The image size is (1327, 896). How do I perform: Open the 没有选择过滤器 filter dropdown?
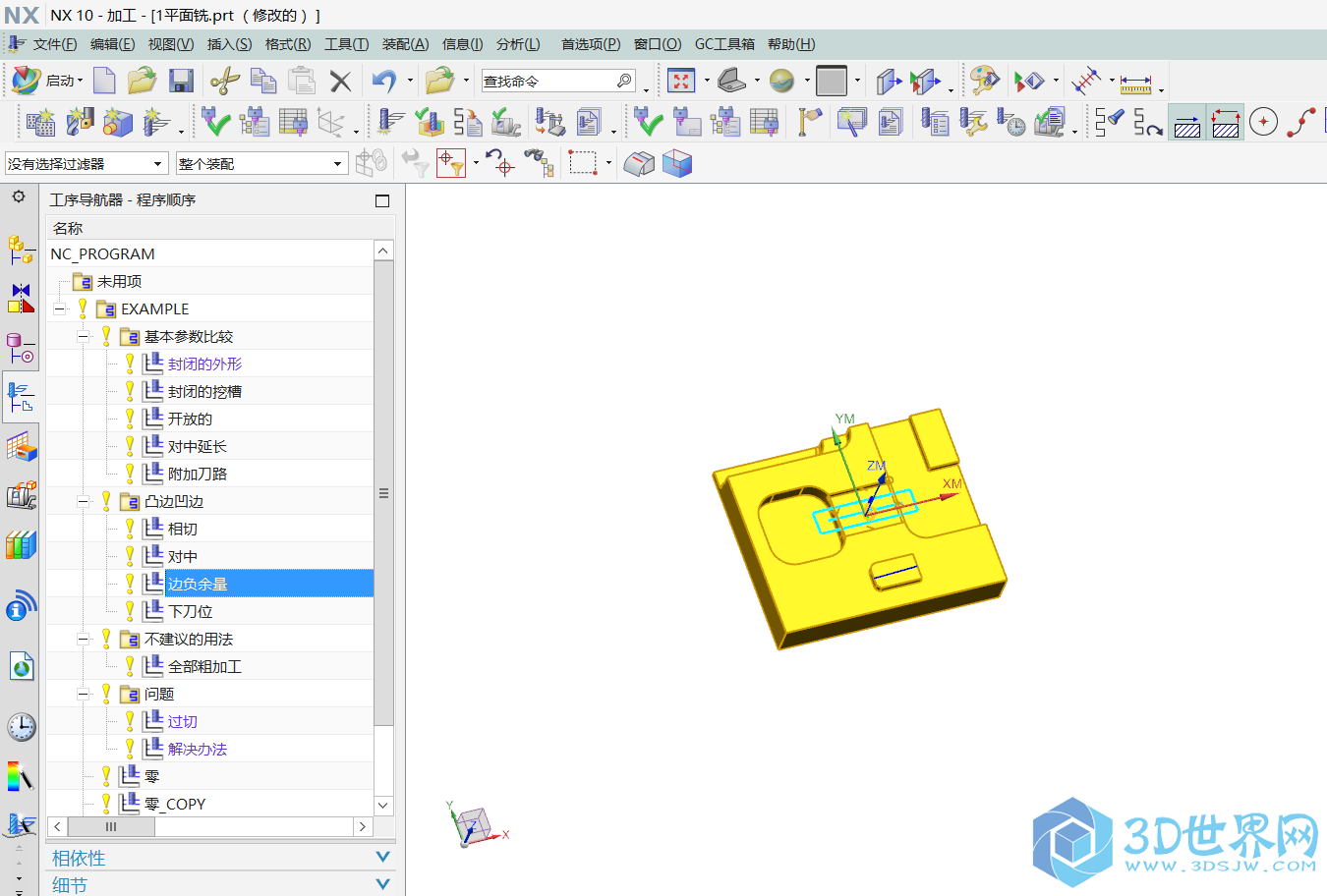click(86, 163)
